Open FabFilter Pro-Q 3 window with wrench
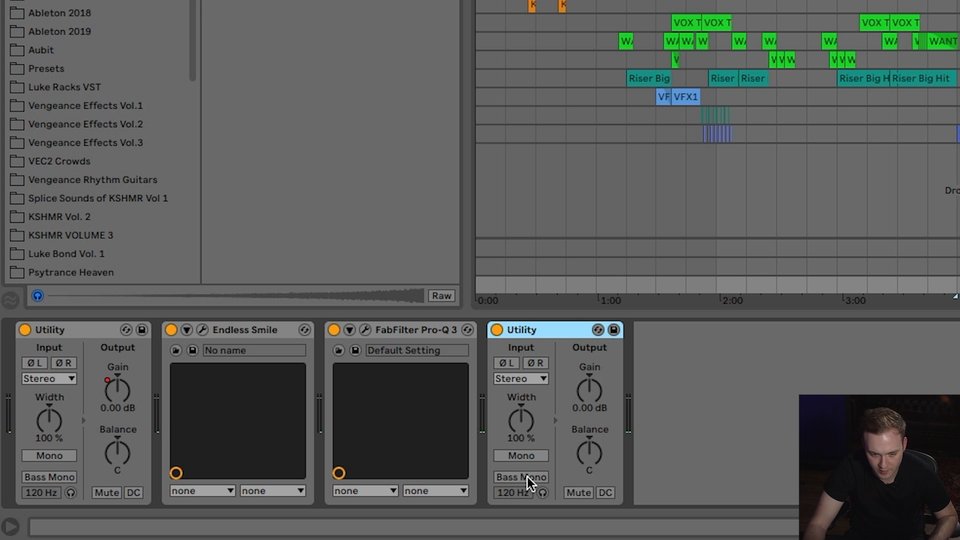Image resolution: width=960 pixels, height=540 pixels. [x=365, y=330]
